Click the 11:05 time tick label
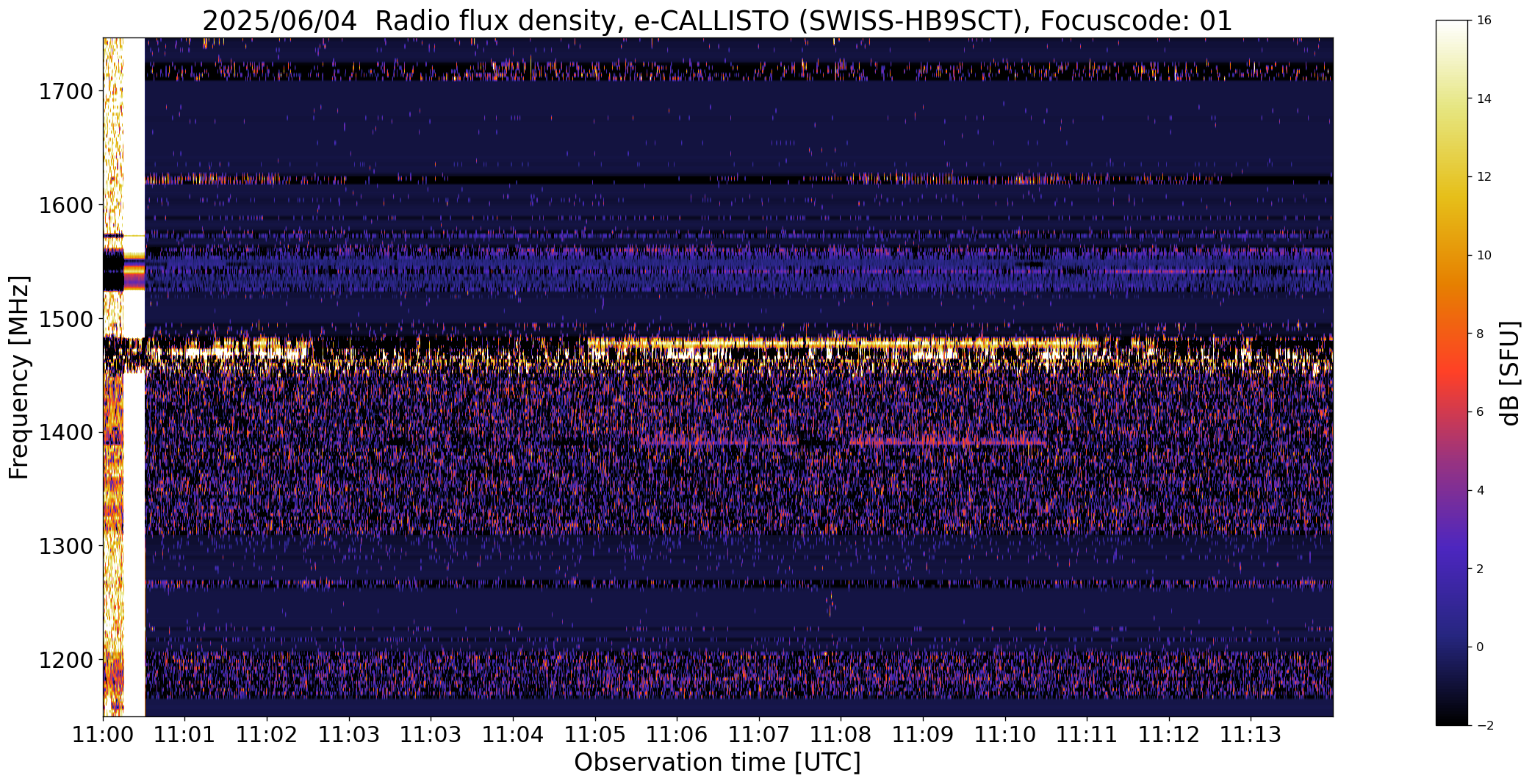Screen dimensions: 1532x784 coord(595,735)
